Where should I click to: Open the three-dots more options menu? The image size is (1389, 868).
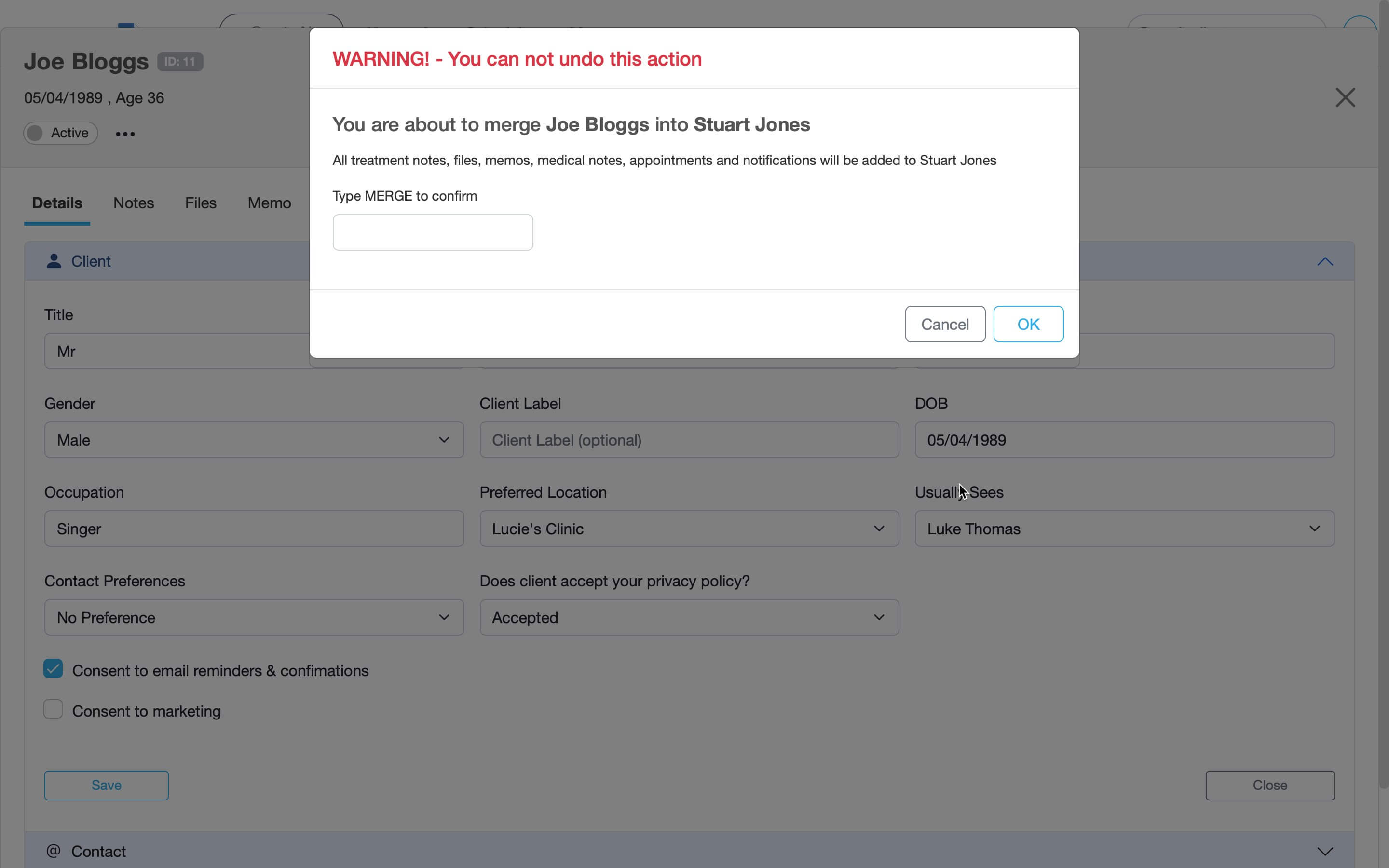[x=125, y=134]
